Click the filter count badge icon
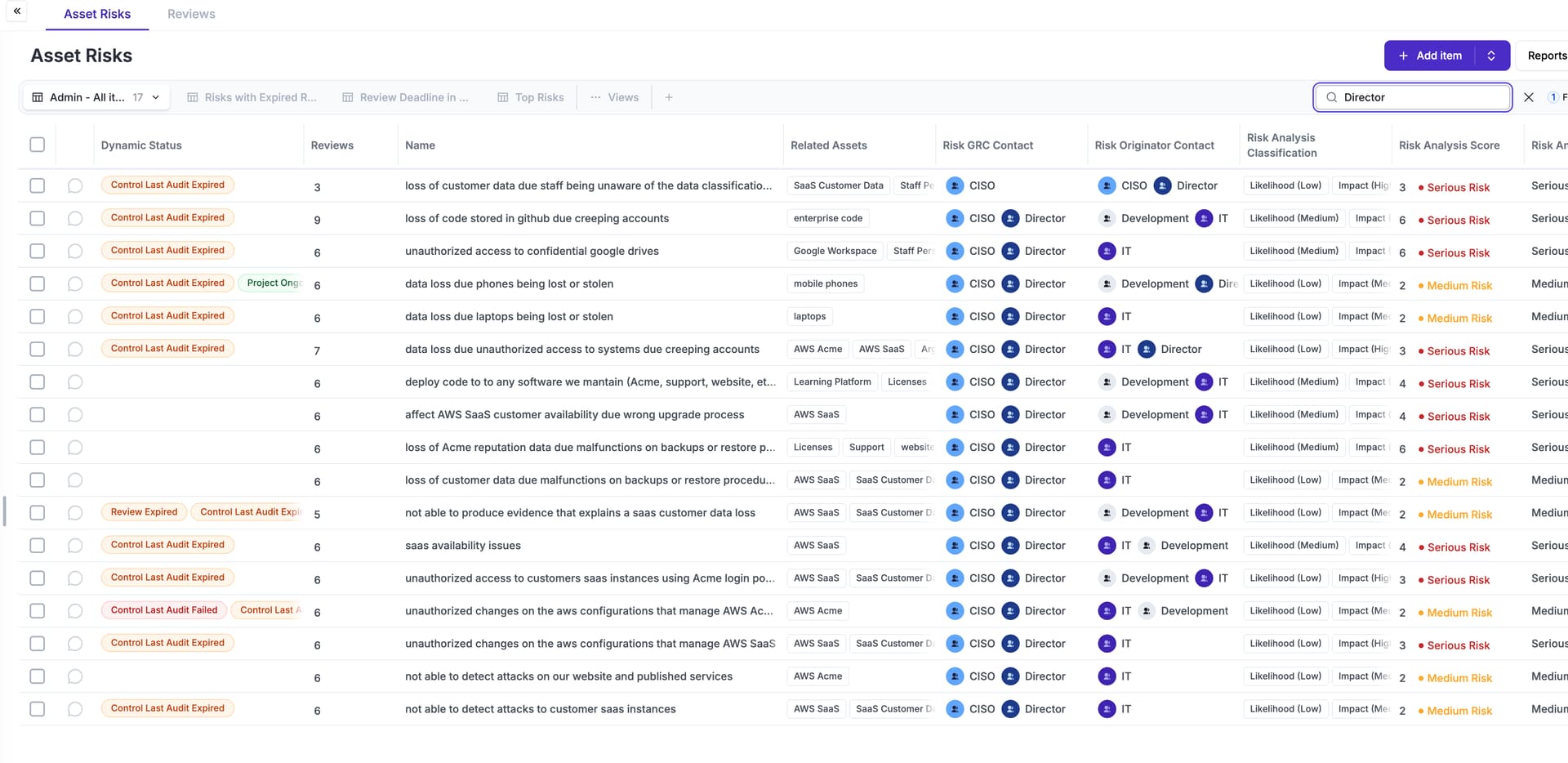 pos(1553,97)
